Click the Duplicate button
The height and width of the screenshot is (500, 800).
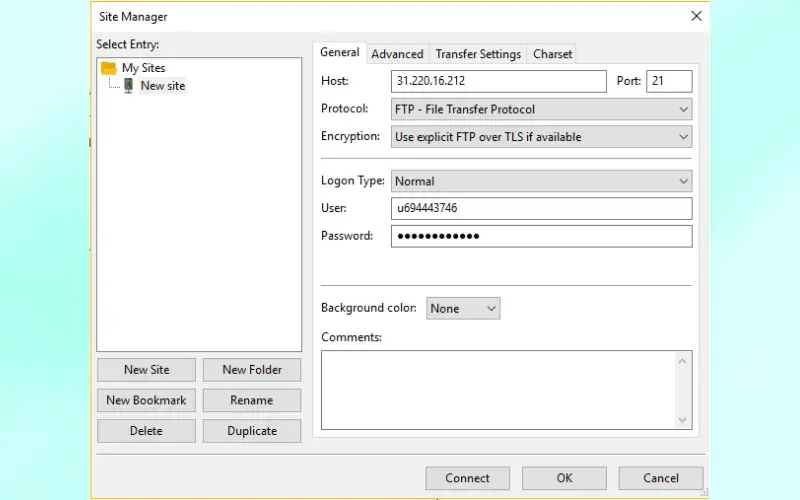[x=252, y=431]
